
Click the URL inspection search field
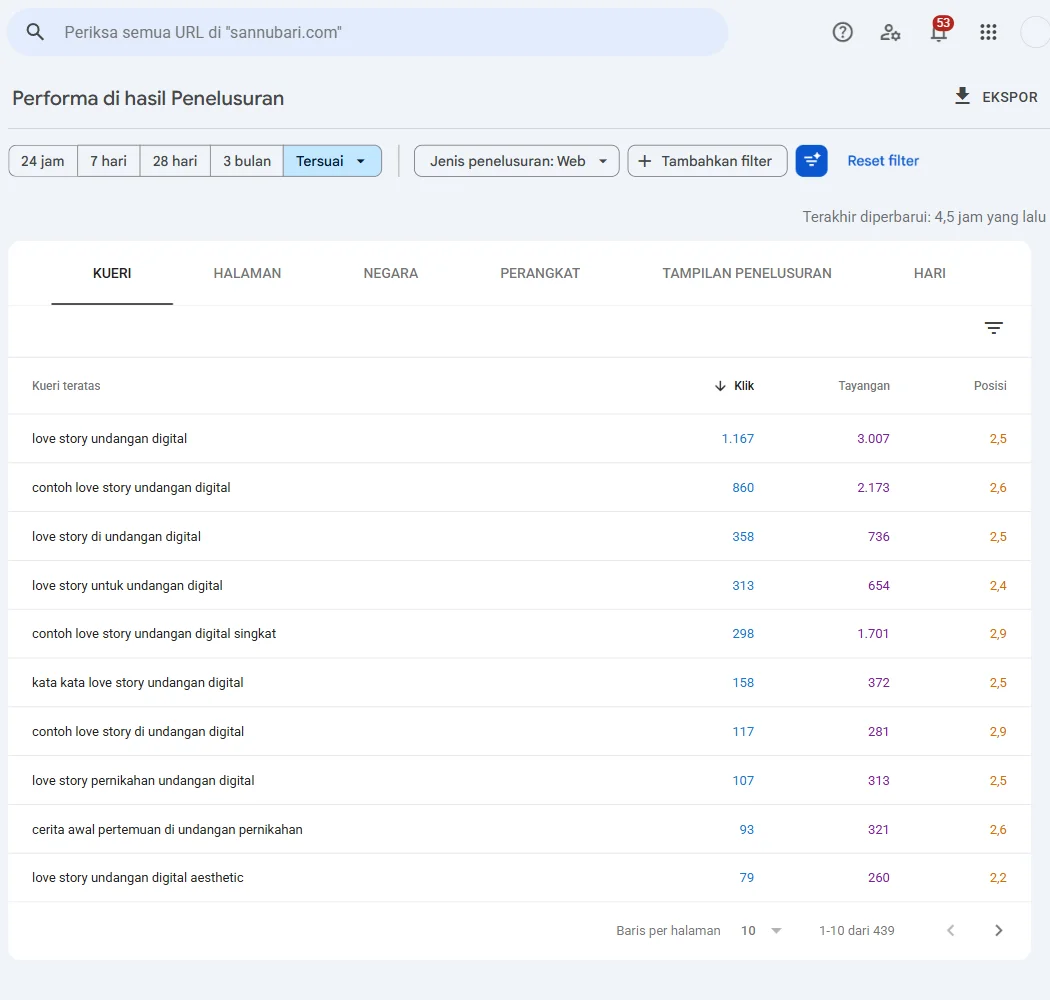point(367,32)
